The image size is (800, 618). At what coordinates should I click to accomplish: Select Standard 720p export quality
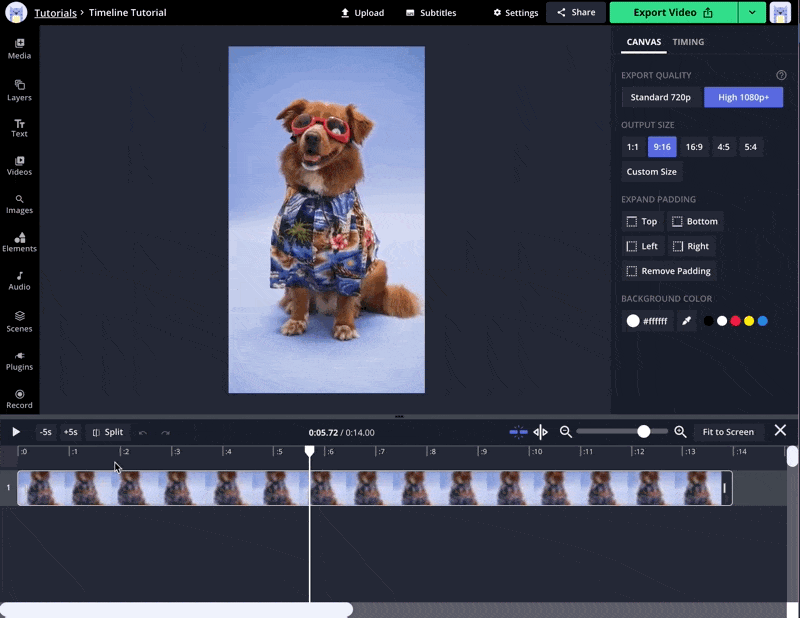(x=661, y=97)
